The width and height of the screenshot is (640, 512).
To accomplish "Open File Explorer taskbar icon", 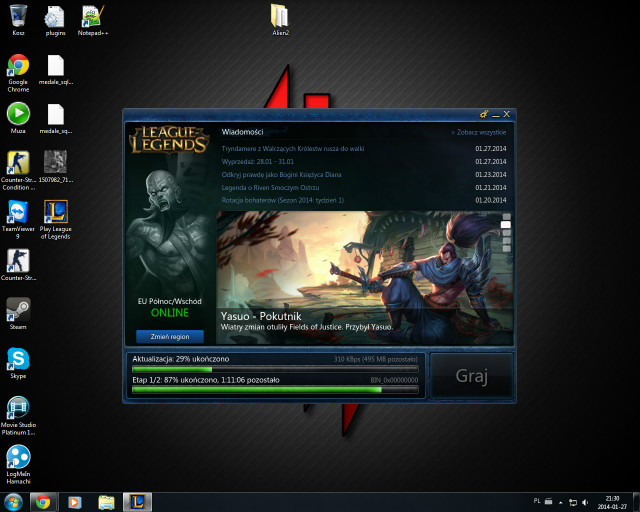I will pyautogui.click(x=106, y=502).
